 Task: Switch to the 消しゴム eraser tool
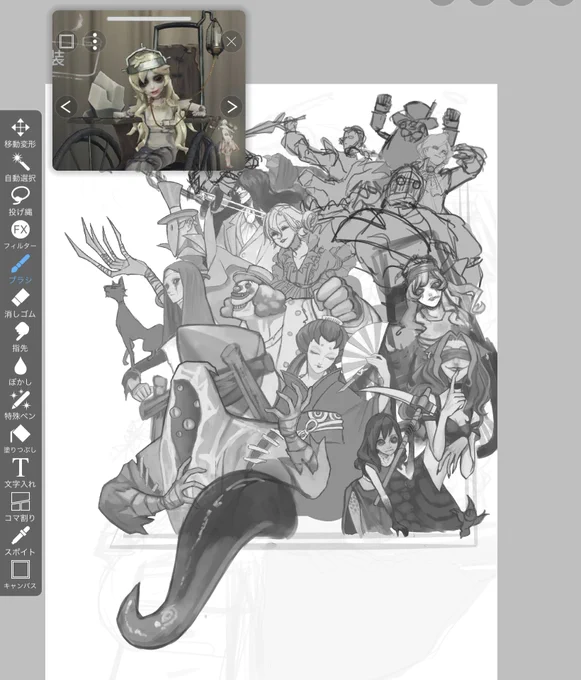(x=20, y=303)
